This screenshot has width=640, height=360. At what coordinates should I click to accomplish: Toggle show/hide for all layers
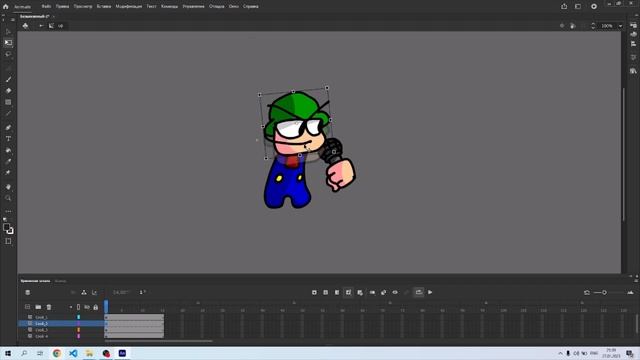87,307
